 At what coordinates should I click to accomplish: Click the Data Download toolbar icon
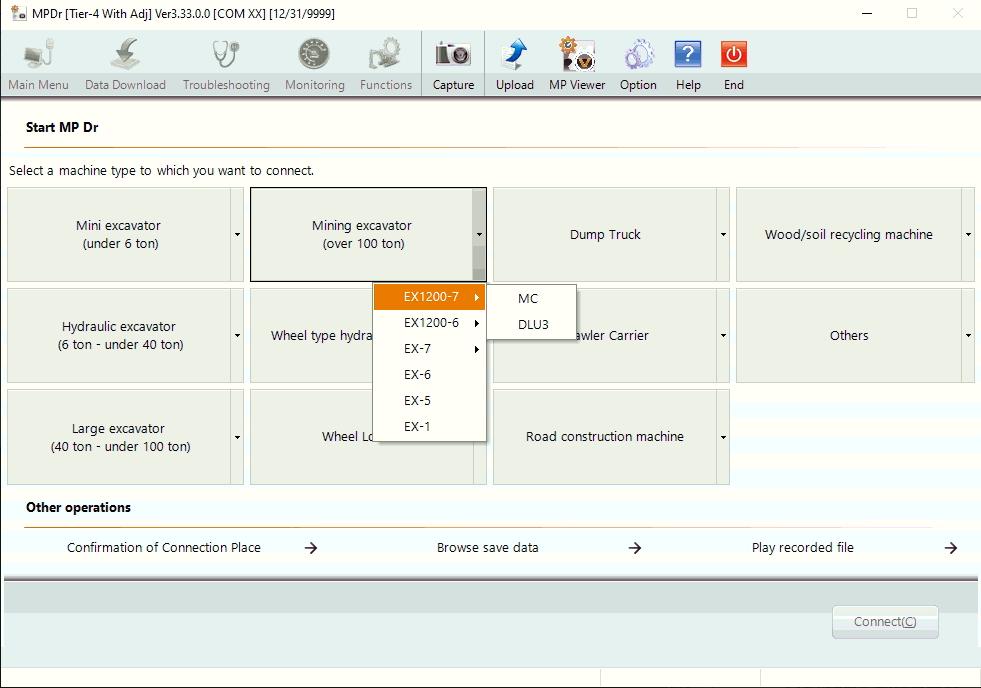(125, 55)
